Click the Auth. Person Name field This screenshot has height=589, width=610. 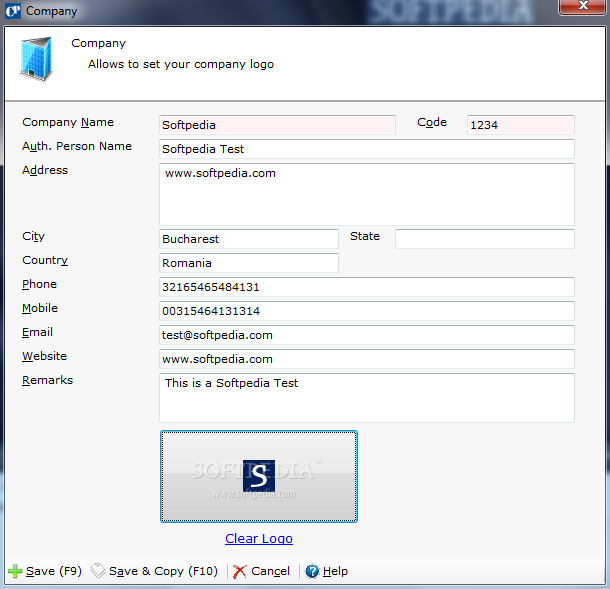click(x=367, y=149)
